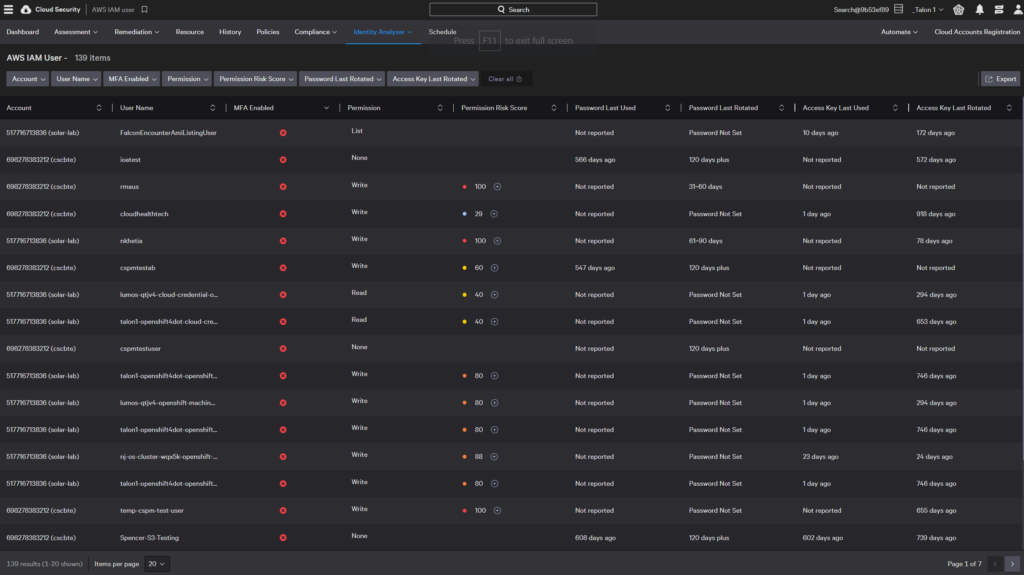Click MFA disabled icon for ioatest
This screenshot has width=1024, height=575.
pos(283,159)
